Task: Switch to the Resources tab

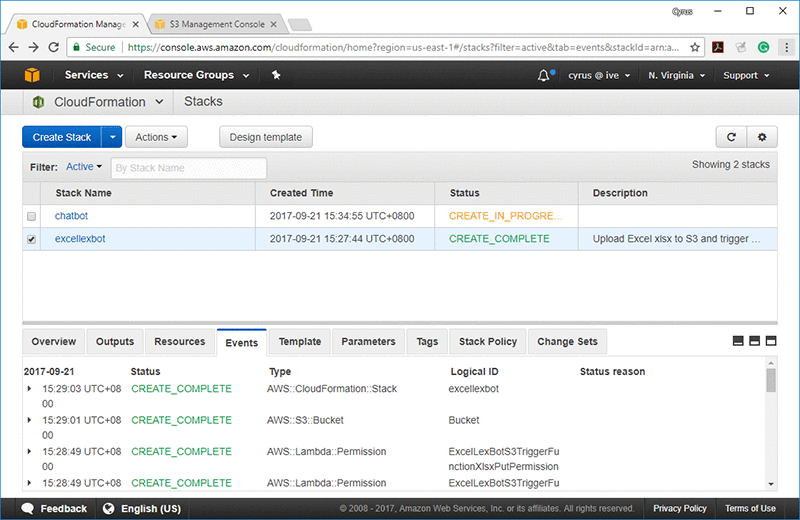Action: pos(180,341)
